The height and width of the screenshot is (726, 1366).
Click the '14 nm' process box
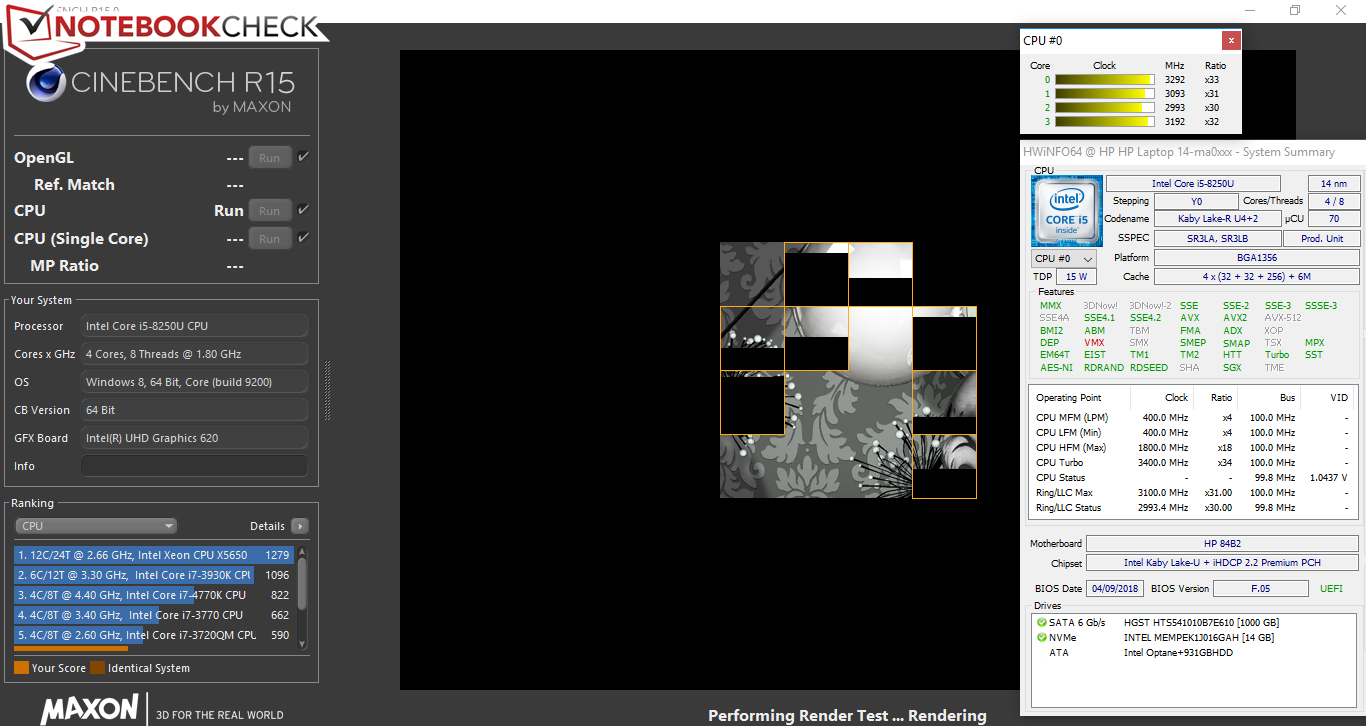1333,184
